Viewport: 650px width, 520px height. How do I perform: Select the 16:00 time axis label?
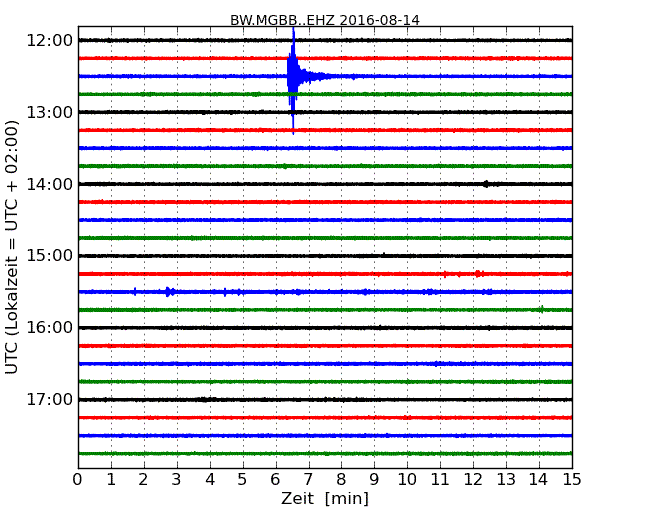49,328
